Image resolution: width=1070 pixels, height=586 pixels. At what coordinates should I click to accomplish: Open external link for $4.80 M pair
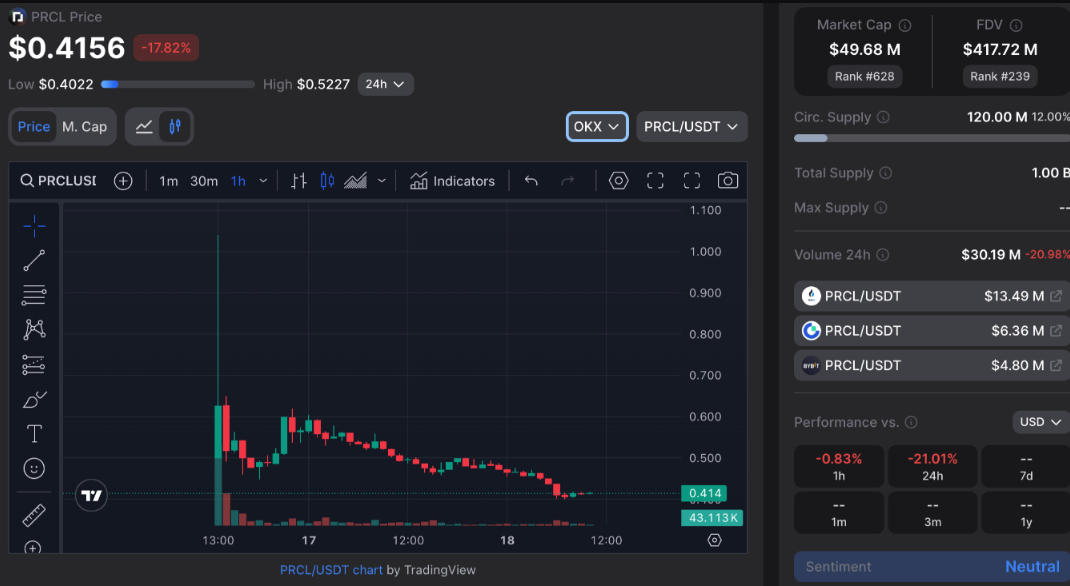click(1056, 366)
